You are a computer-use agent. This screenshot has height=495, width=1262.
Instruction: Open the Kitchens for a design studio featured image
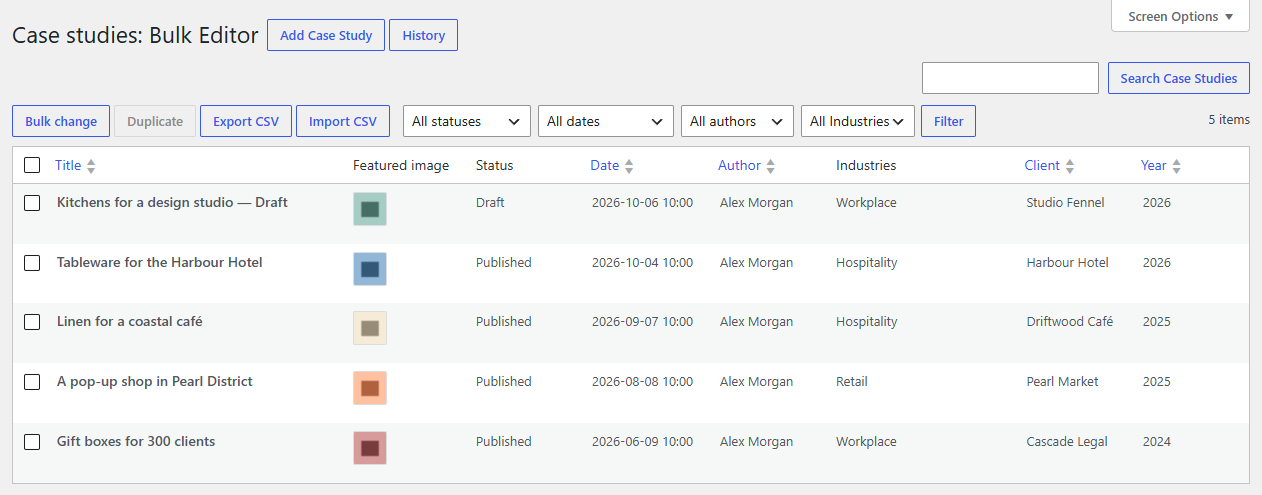(370, 209)
